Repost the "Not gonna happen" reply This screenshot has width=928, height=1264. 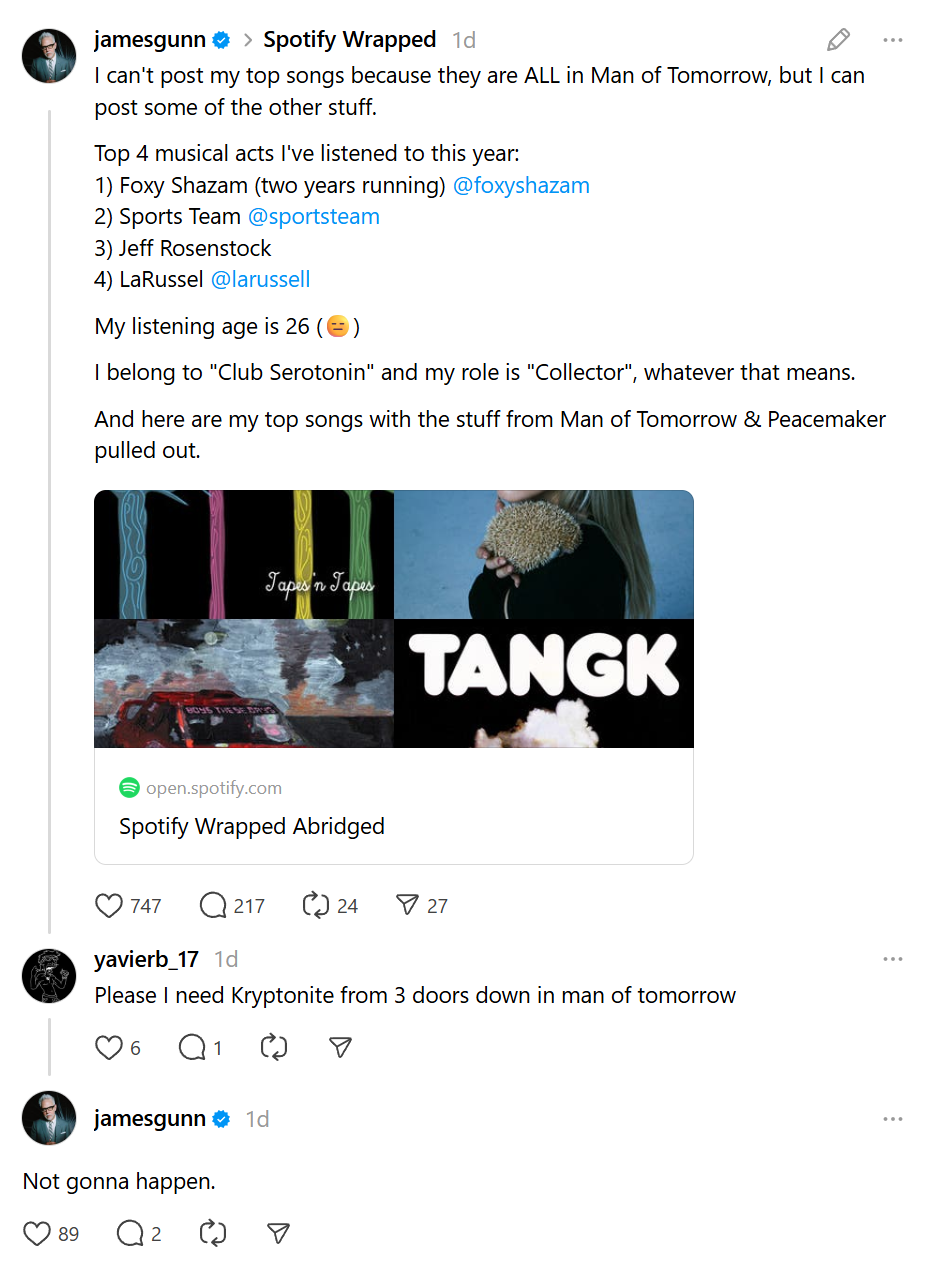coord(212,1233)
